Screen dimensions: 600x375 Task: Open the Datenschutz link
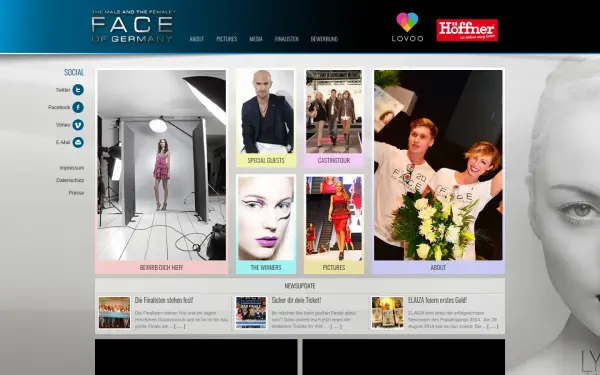click(x=70, y=180)
